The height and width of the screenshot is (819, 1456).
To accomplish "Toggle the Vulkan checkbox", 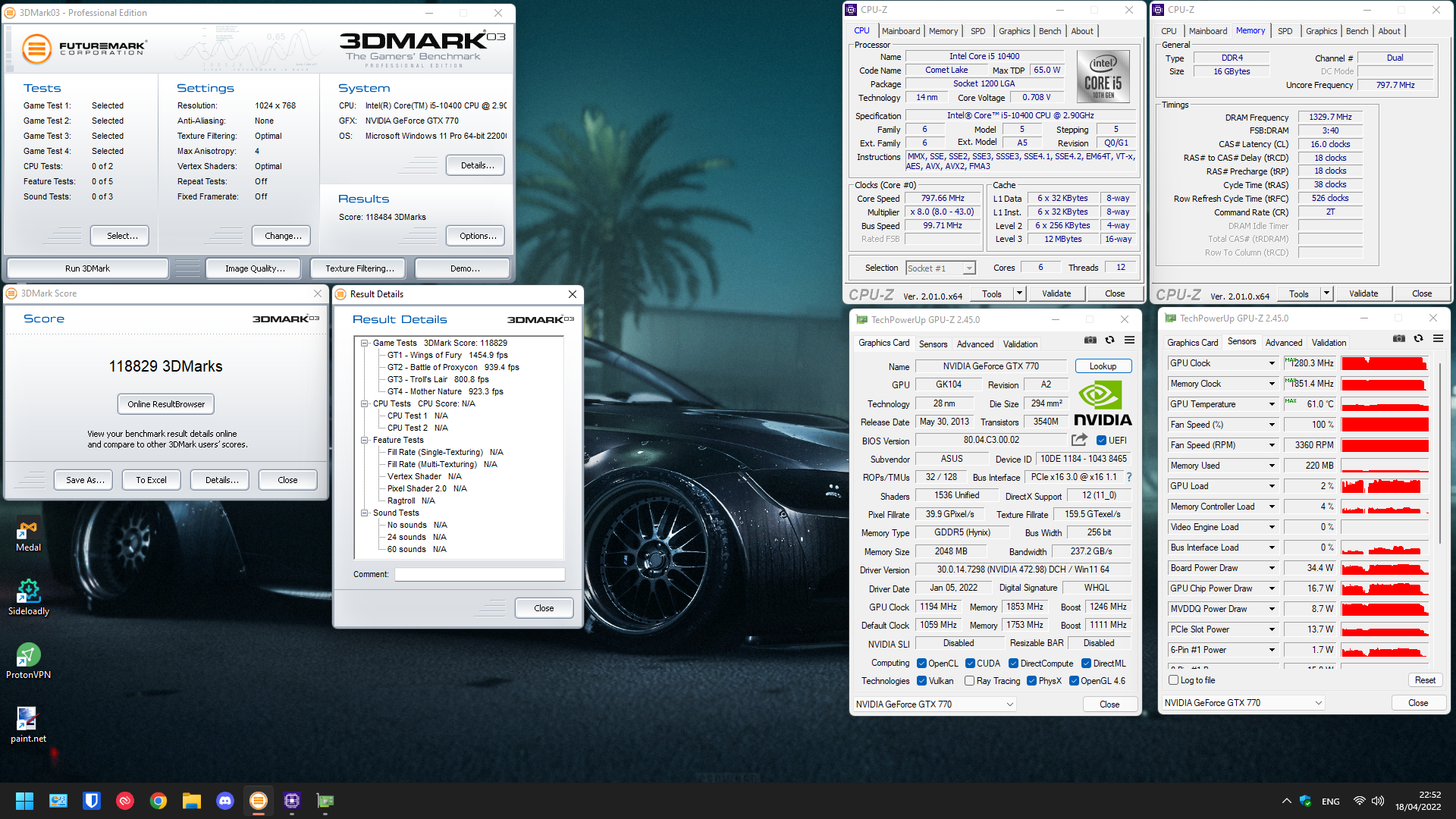I will point(921,681).
